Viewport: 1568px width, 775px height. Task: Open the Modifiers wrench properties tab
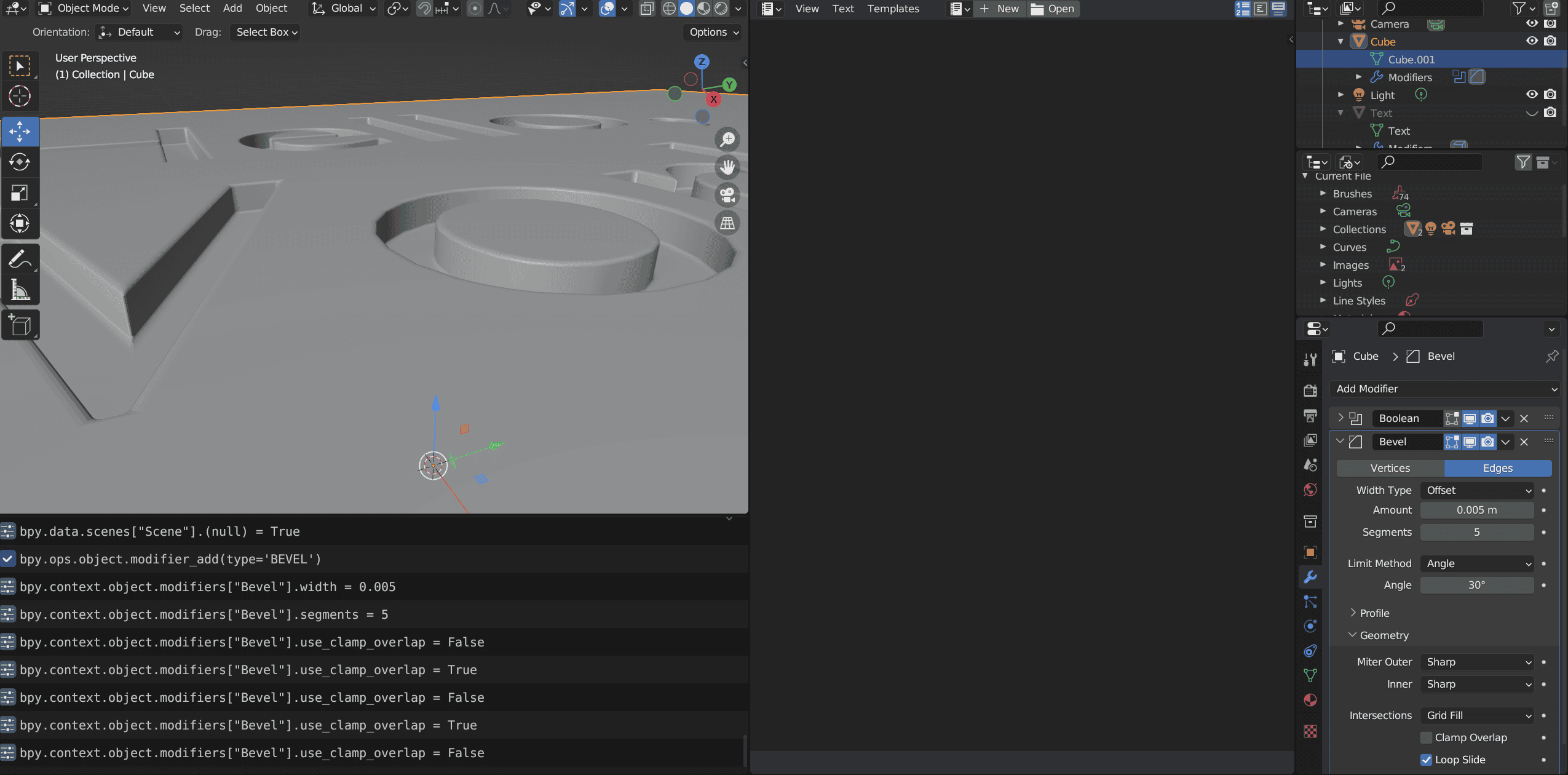tap(1310, 576)
